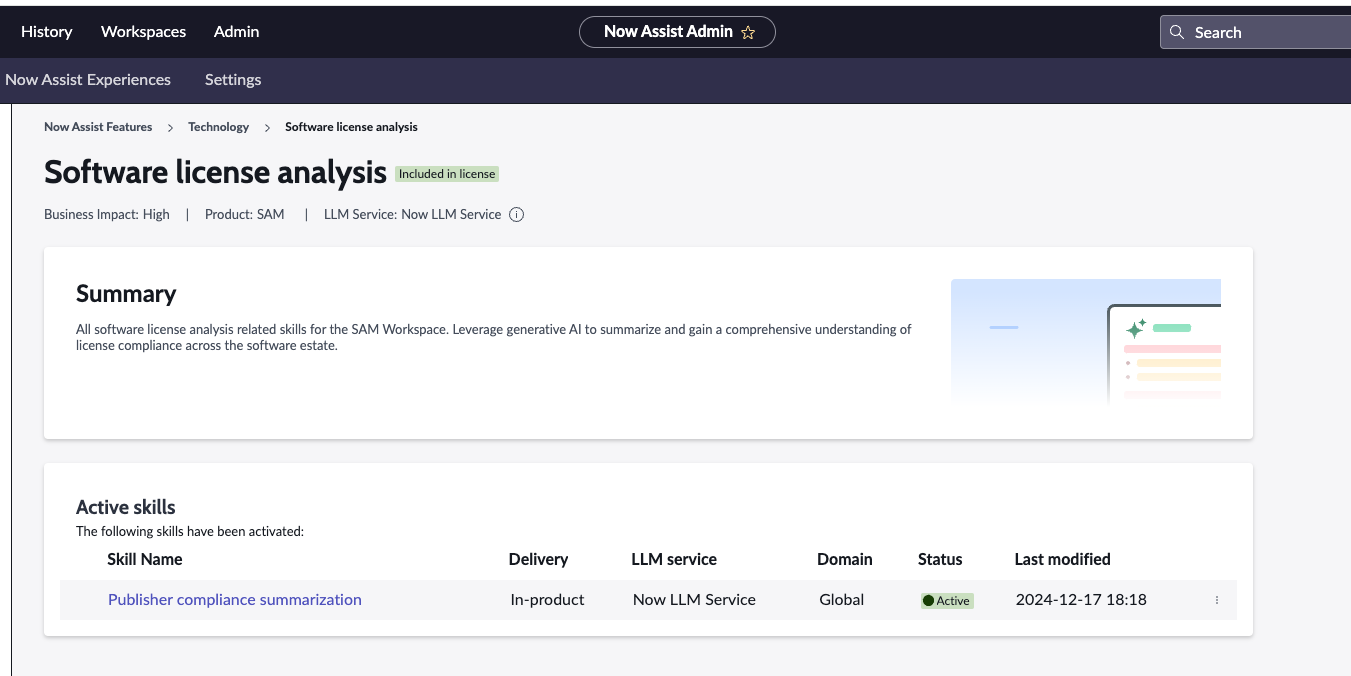Viewport: 1351px width, 676px height.
Task: Open the Admin menu
Action: [x=237, y=32]
